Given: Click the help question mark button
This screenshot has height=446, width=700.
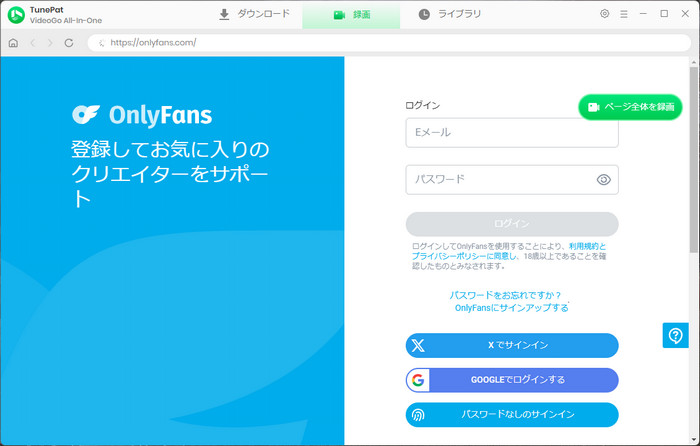Looking at the screenshot, I should coord(675,335).
